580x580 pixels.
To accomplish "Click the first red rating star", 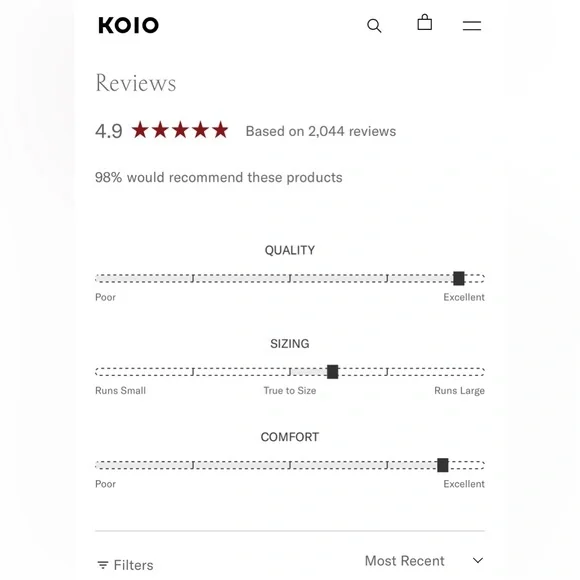I will tap(141, 130).
